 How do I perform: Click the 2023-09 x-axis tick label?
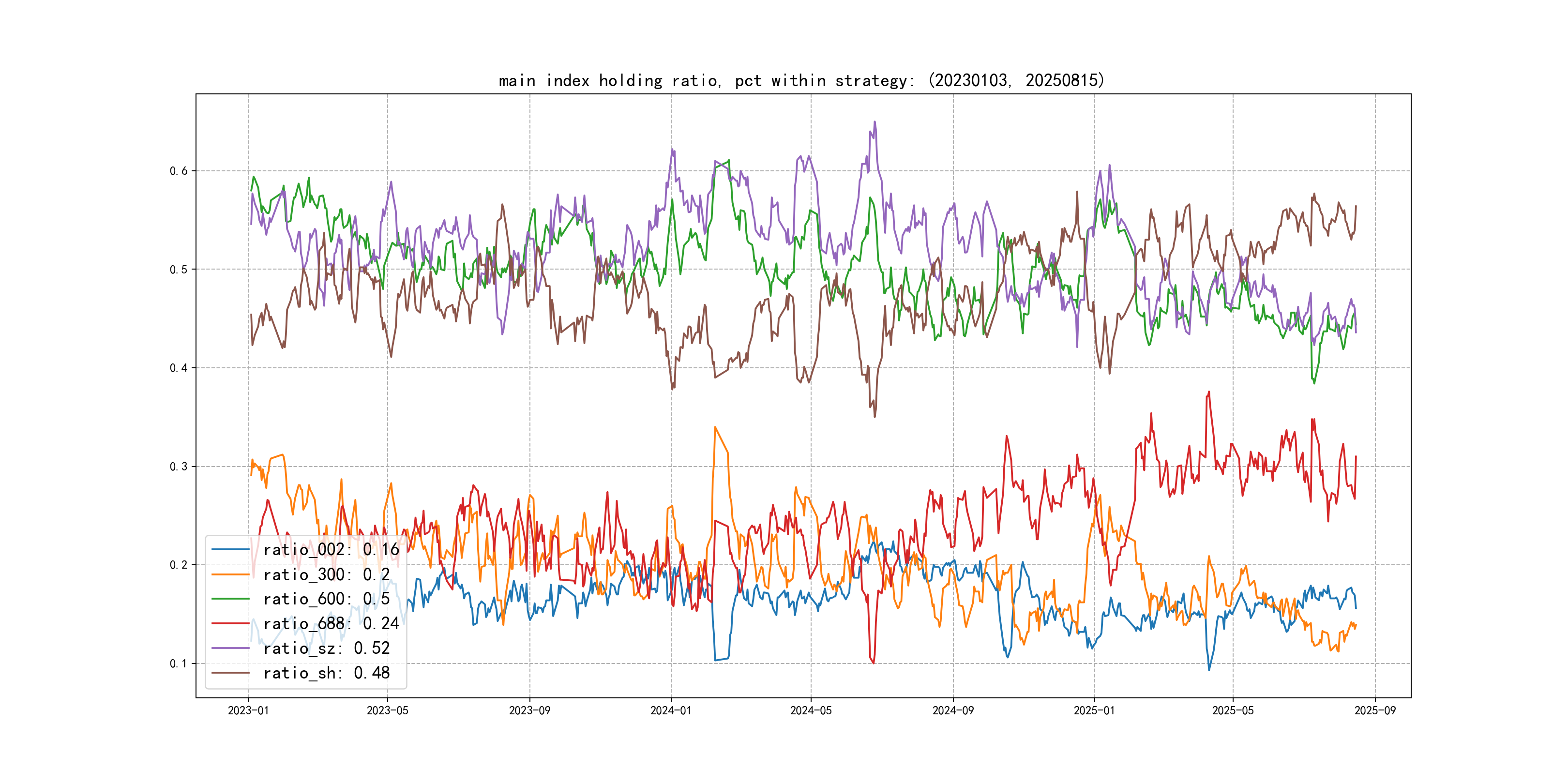click(x=529, y=710)
